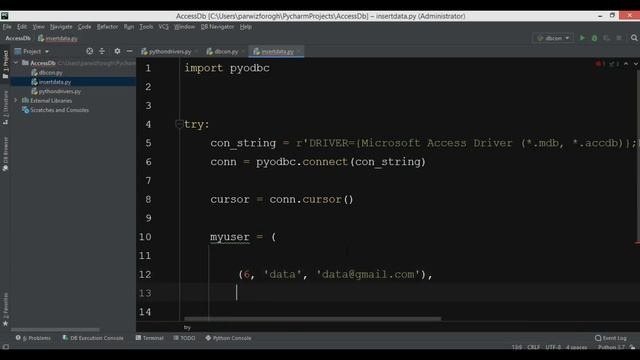Toggle Structure side tool button
This screenshot has width=640, height=360.
(5, 108)
